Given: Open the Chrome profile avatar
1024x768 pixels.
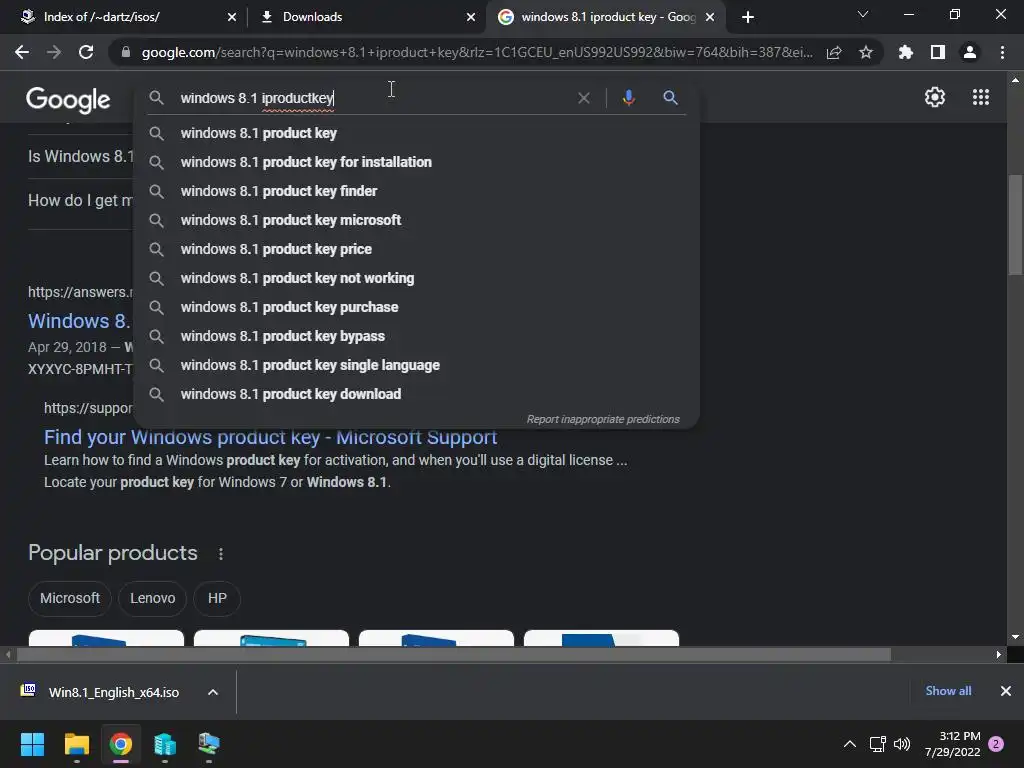Looking at the screenshot, I should (x=970, y=52).
